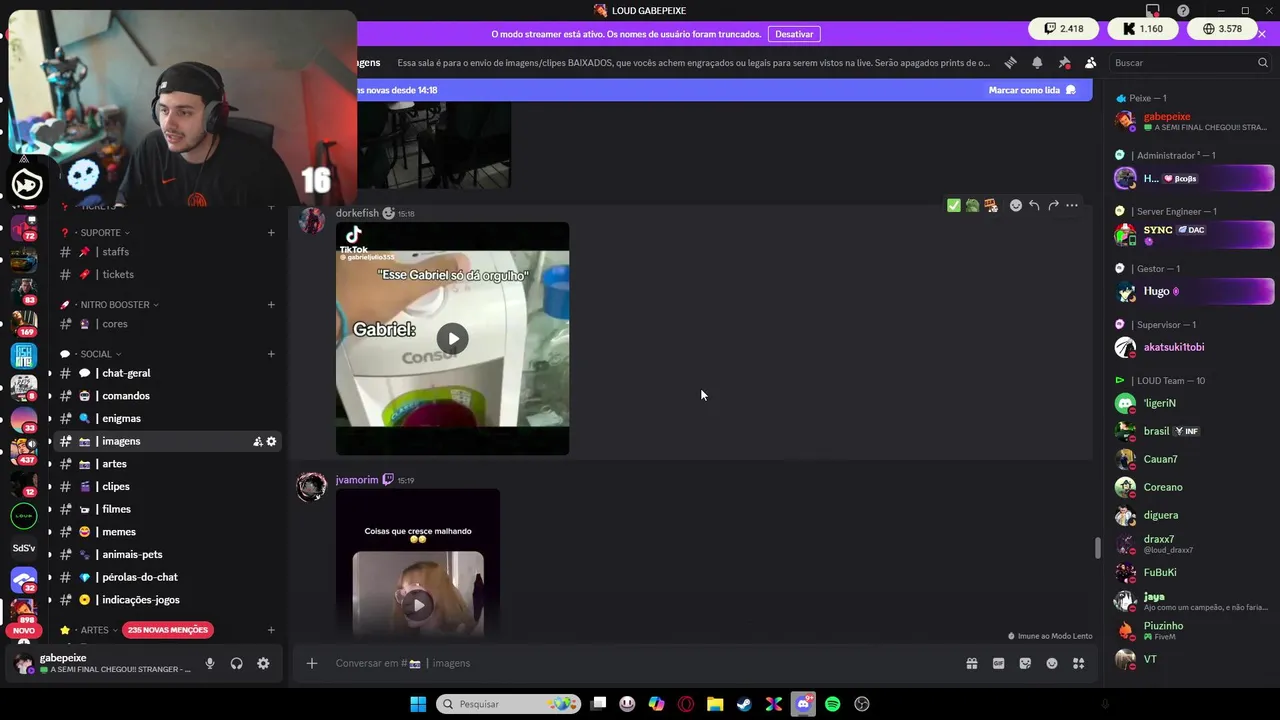Screen dimensions: 1280x720
Task: Open the apps launcher icon in message bar
Action: click(x=1079, y=663)
